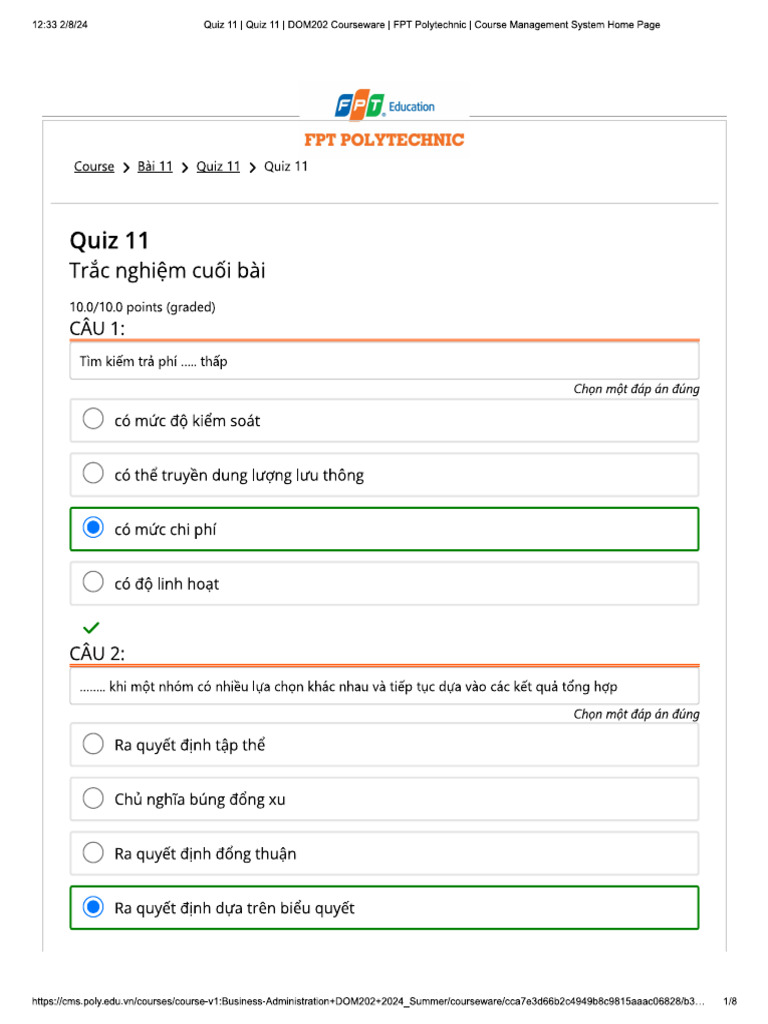Click the chevron after Course breadcrumb
Image resolution: width=768 pixels, height=1024 pixels.
pos(126,168)
